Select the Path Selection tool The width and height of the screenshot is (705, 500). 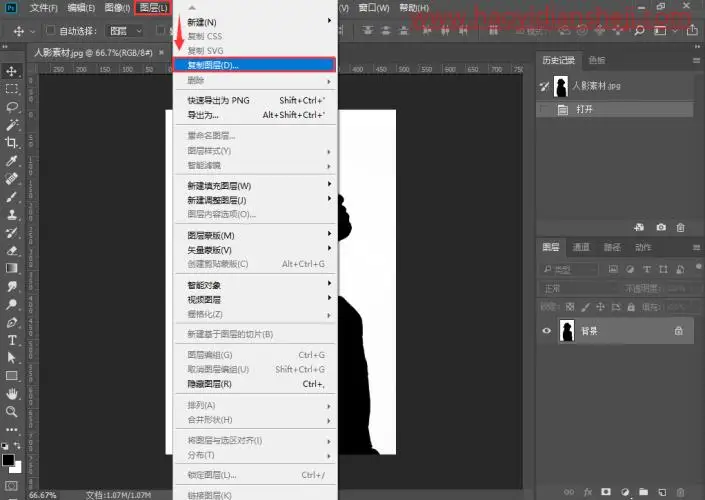click(x=12, y=358)
